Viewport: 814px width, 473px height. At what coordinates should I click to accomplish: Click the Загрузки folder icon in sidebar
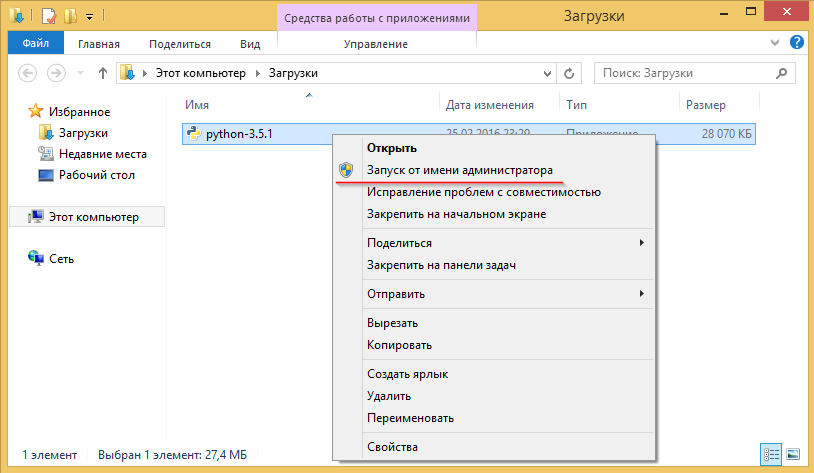point(46,132)
